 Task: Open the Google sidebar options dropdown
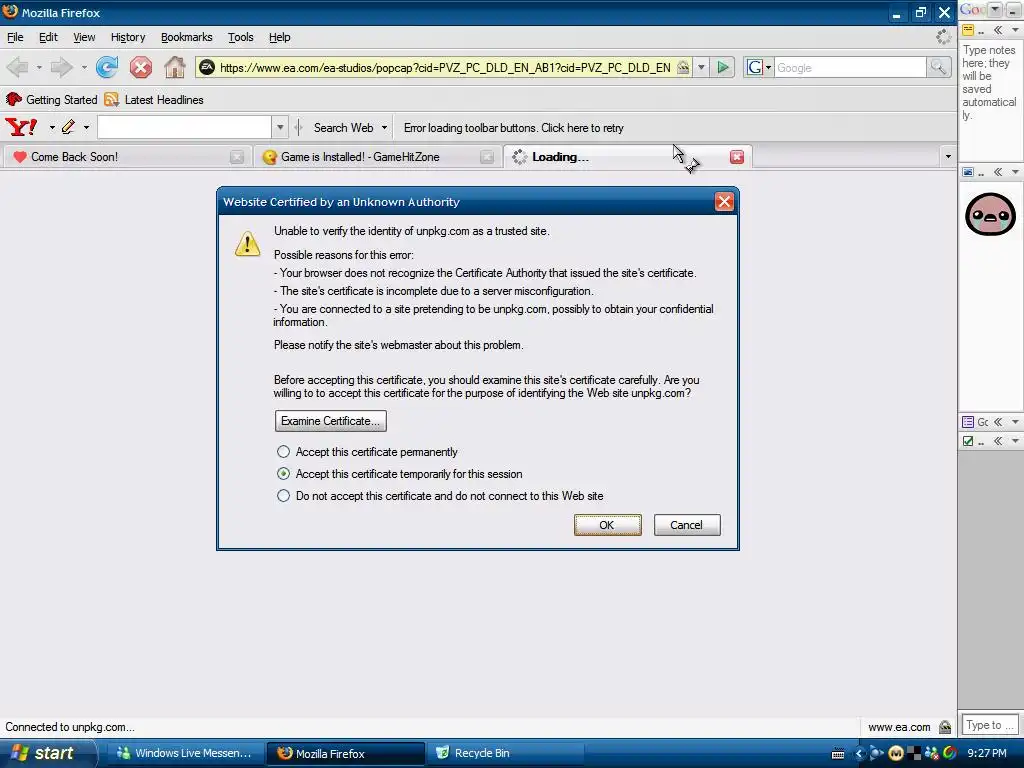point(995,9)
